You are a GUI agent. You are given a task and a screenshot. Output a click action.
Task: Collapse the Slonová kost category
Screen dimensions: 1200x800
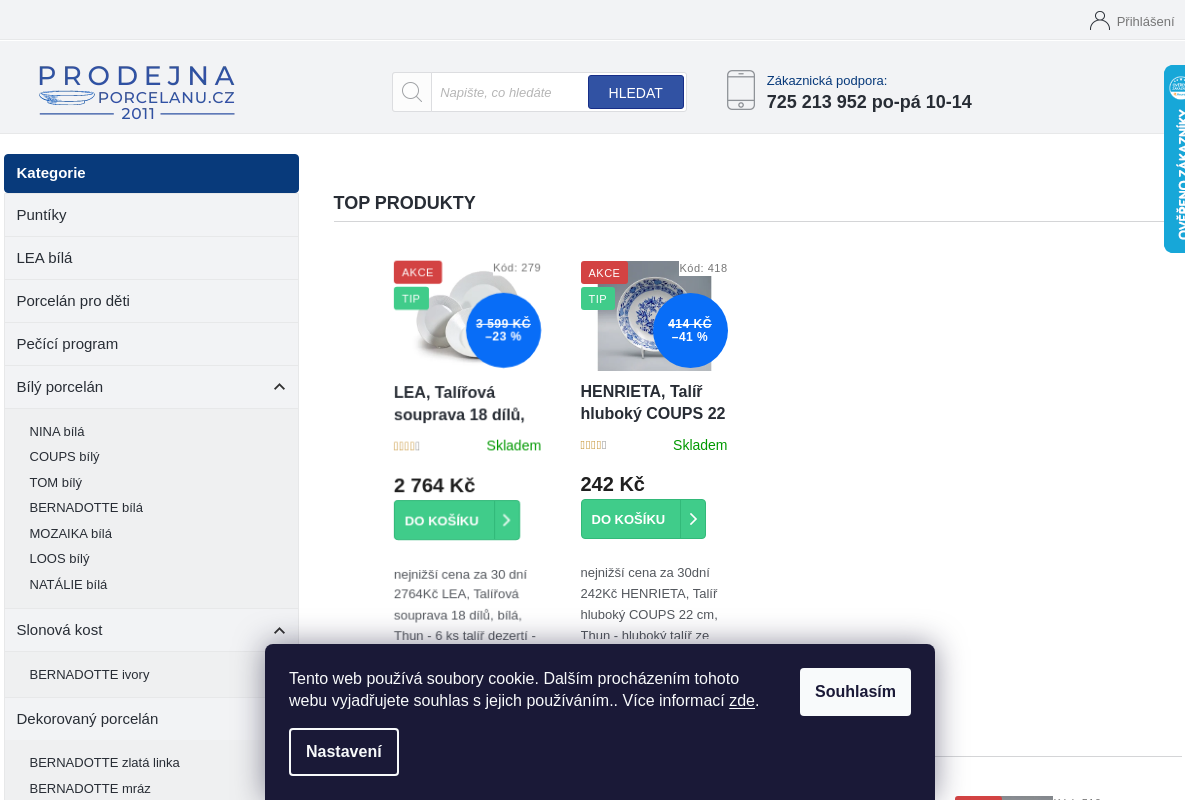(279, 630)
